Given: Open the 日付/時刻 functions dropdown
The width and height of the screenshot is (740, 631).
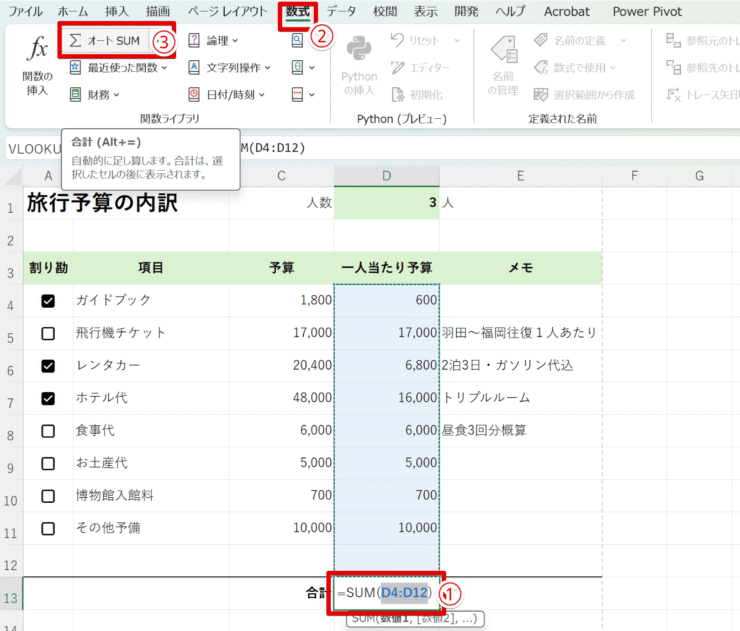Looking at the screenshot, I should click(227, 95).
